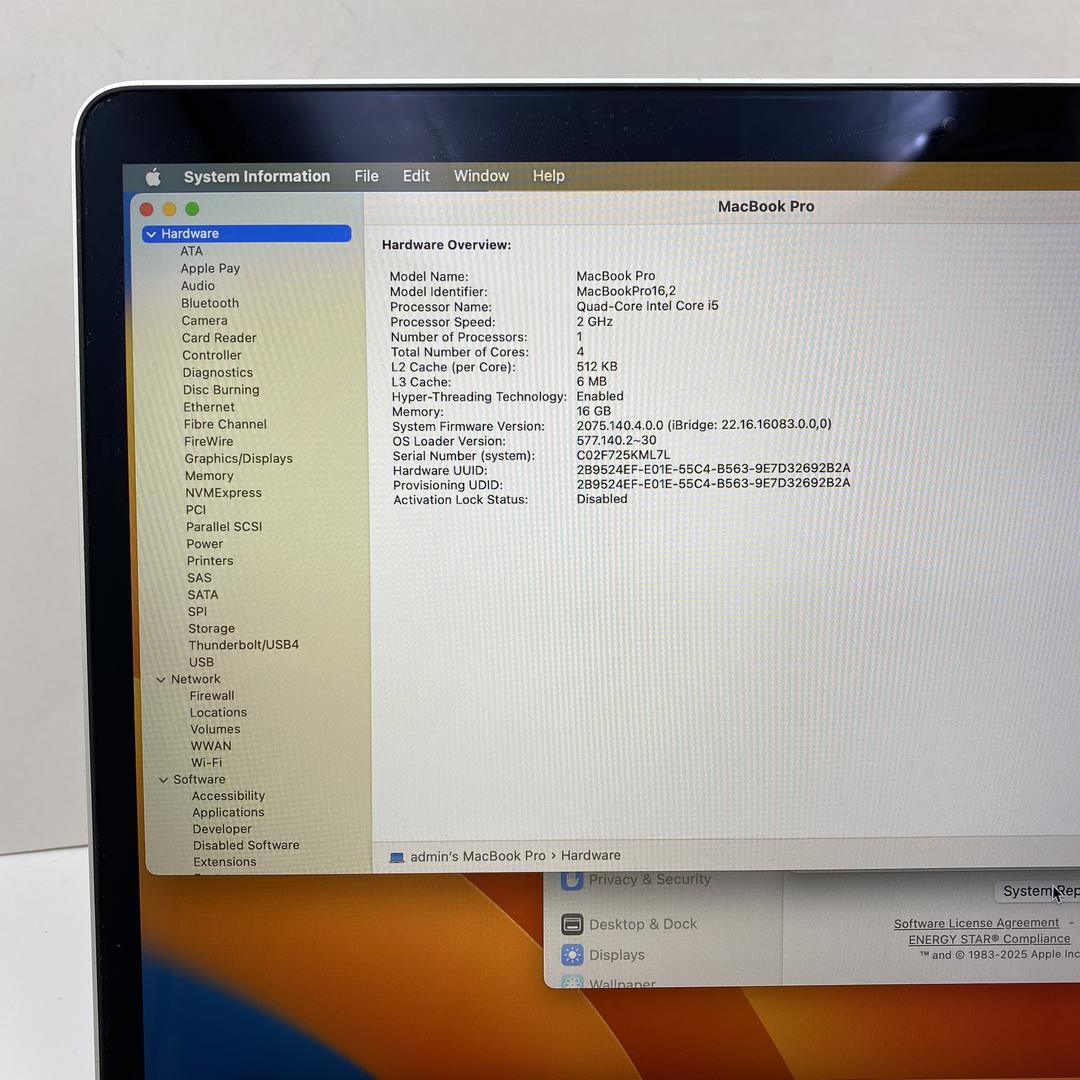
Task: Click Displays sun icon in Settings window
Action: tap(572, 955)
